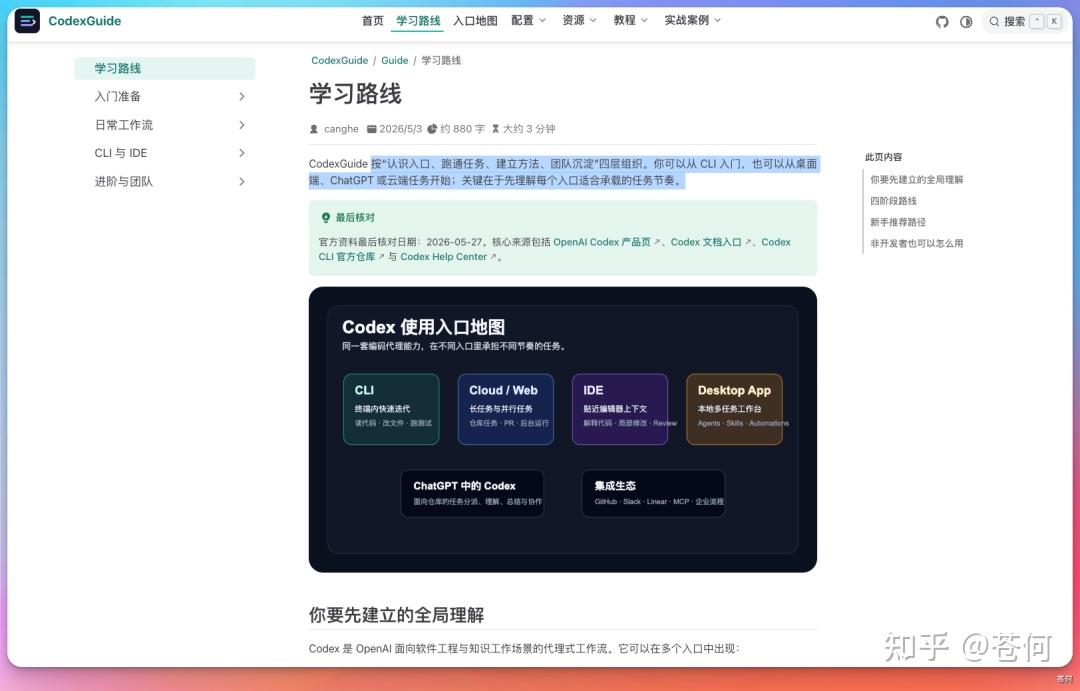Jump to 非开发者也可以怎么用 in outline
The image size is (1080, 691).
click(916, 244)
